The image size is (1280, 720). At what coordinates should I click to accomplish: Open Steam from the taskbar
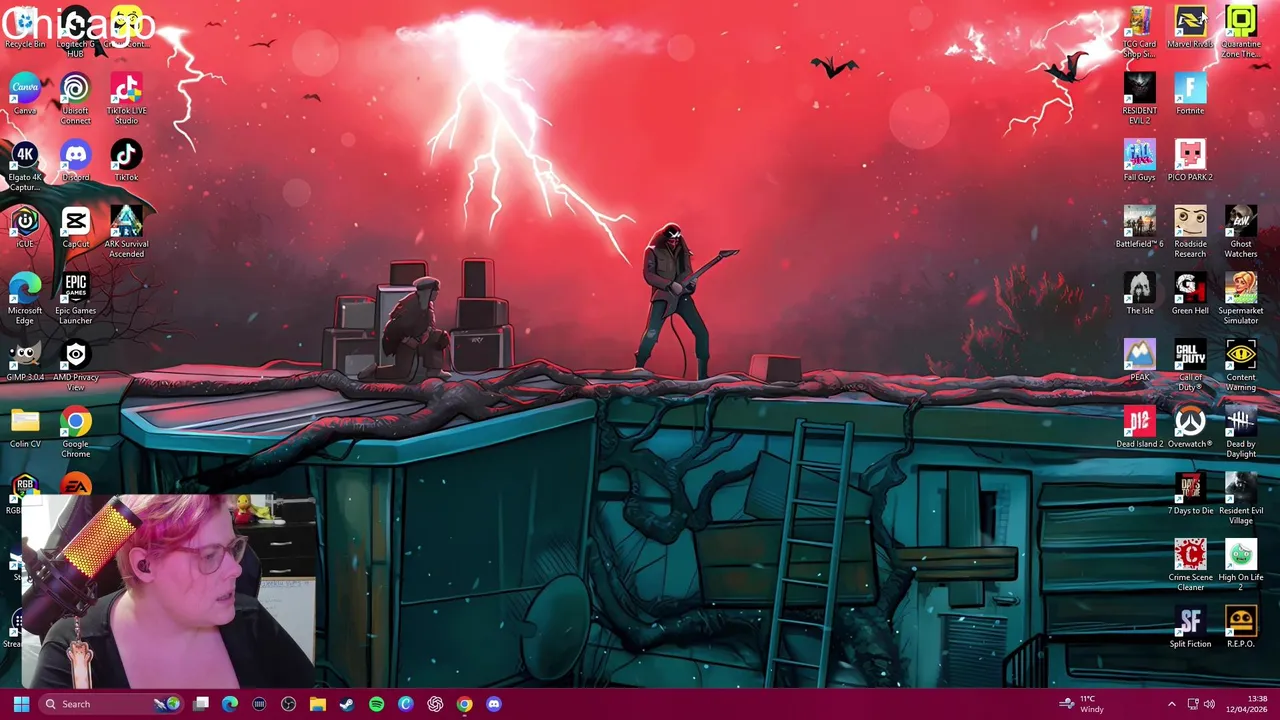[x=347, y=704]
